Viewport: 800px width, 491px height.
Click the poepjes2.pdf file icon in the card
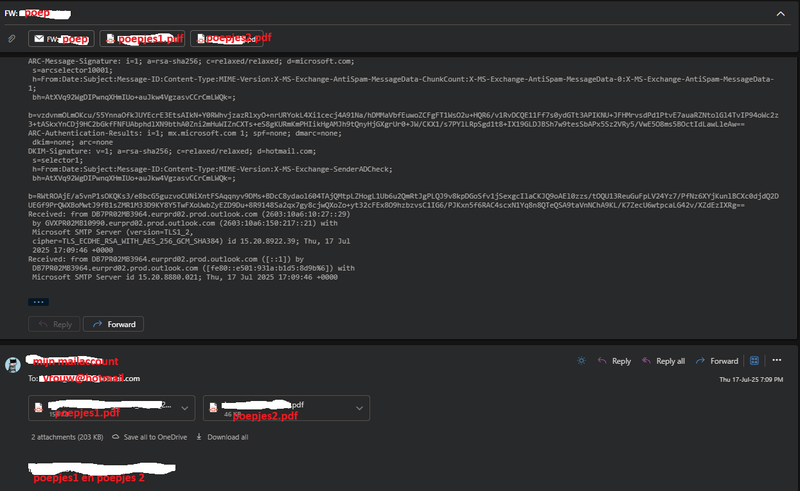pos(213,407)
